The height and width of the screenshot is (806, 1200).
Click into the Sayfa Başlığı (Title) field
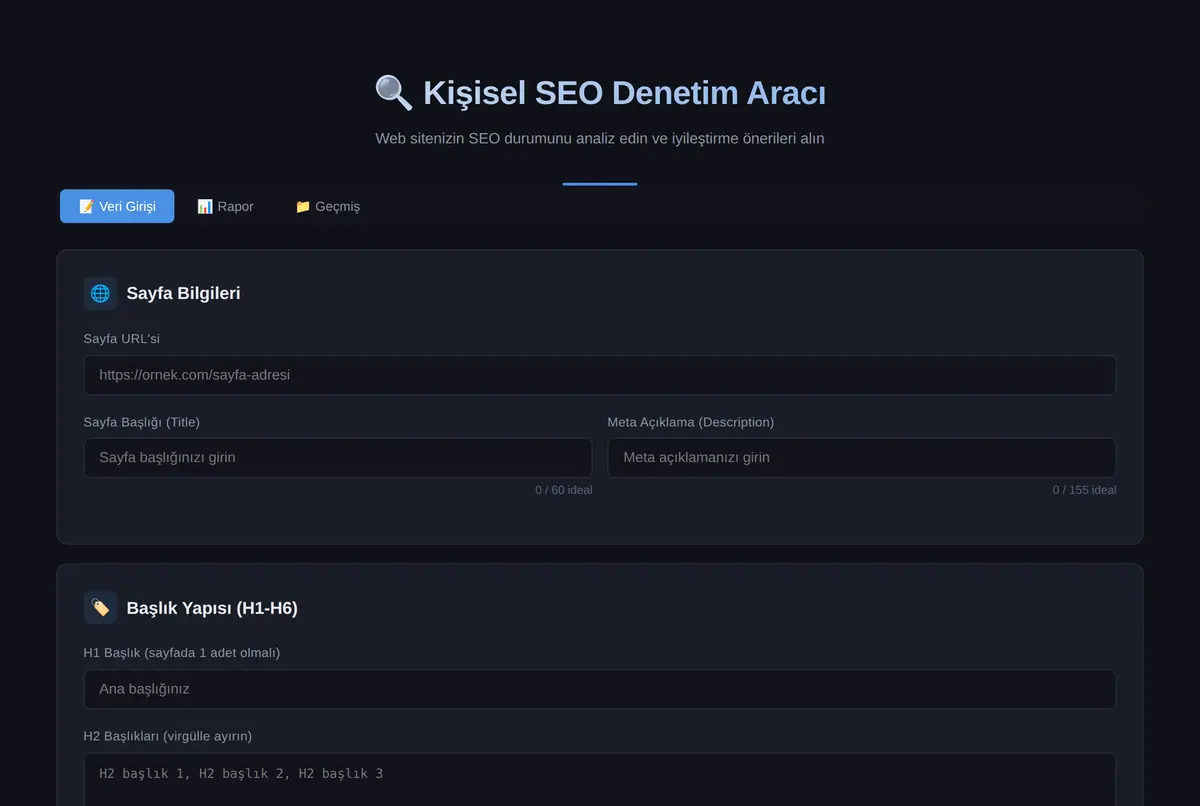(338, 457)
